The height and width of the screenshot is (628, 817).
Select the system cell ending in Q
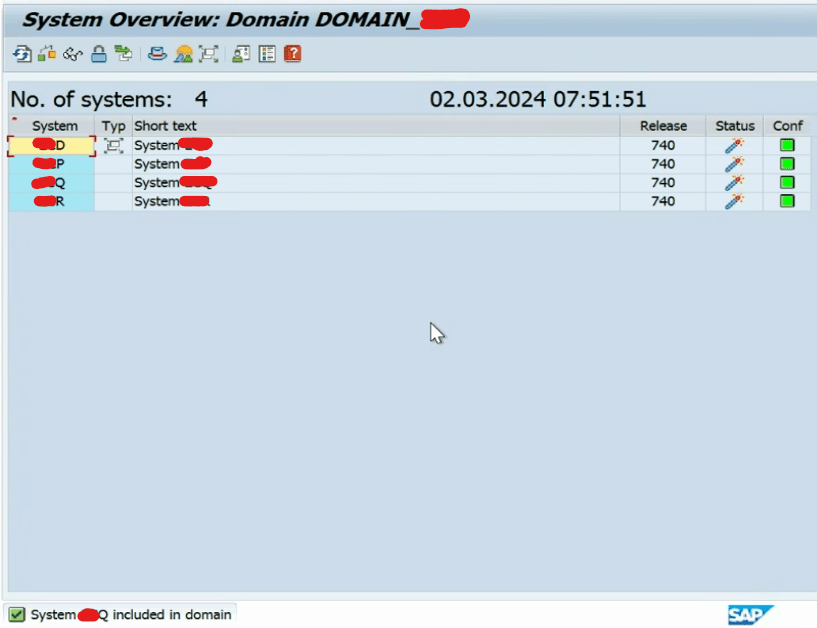click(x=52, y=183)
